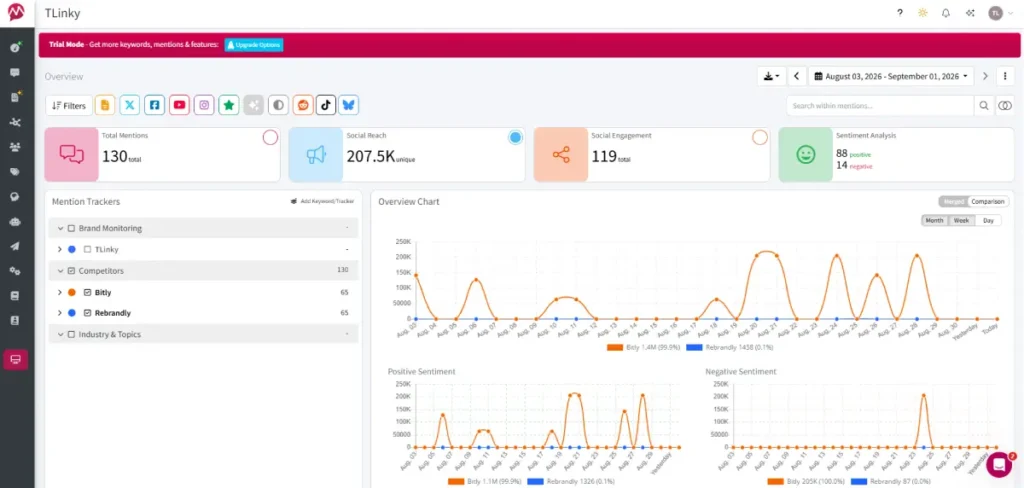The width and height of the screenshot is (1024, 488).
Task: Collapse the Brand Monitoring group
Action: pyautogui.click(x=60, y=229)
